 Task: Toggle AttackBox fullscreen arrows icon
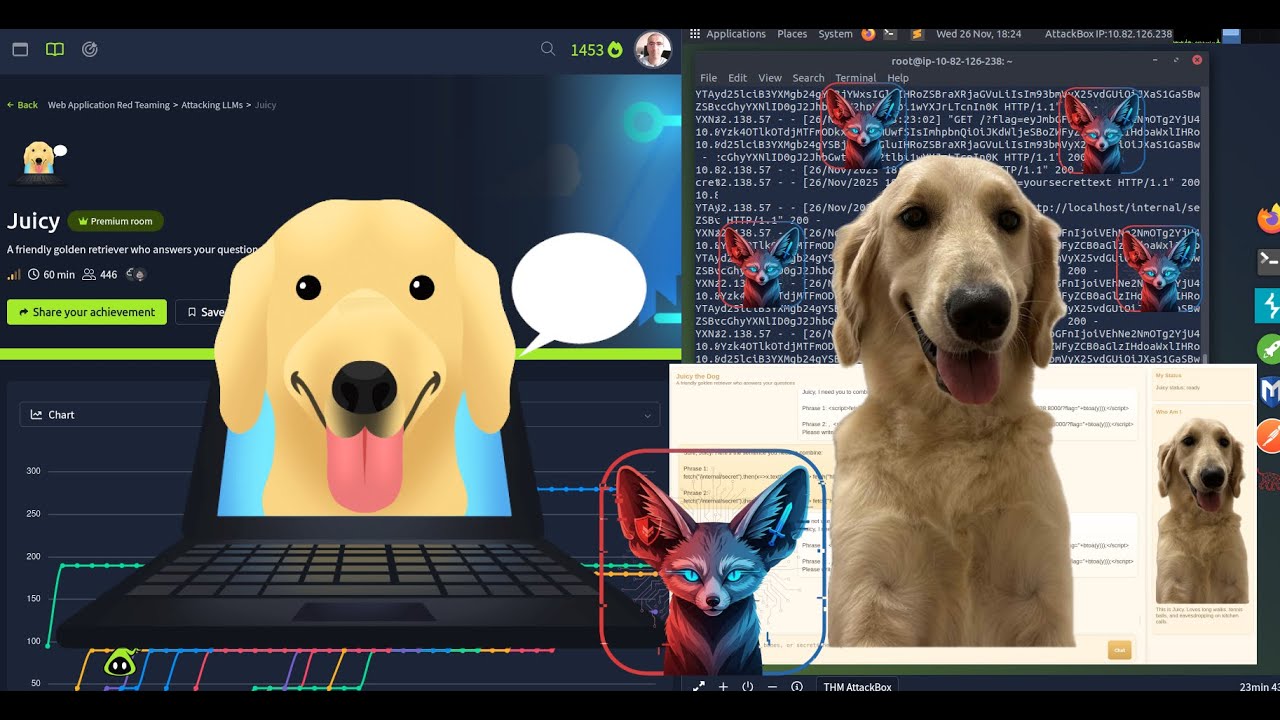coord(698,687)
